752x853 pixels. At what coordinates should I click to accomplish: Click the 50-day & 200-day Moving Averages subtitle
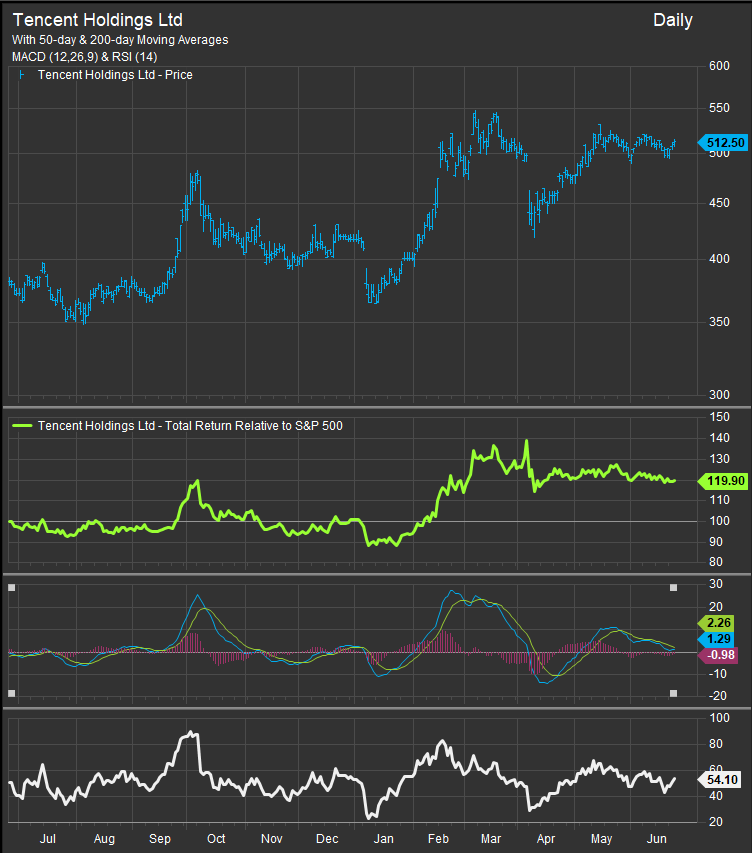click(x=120, y=40)
